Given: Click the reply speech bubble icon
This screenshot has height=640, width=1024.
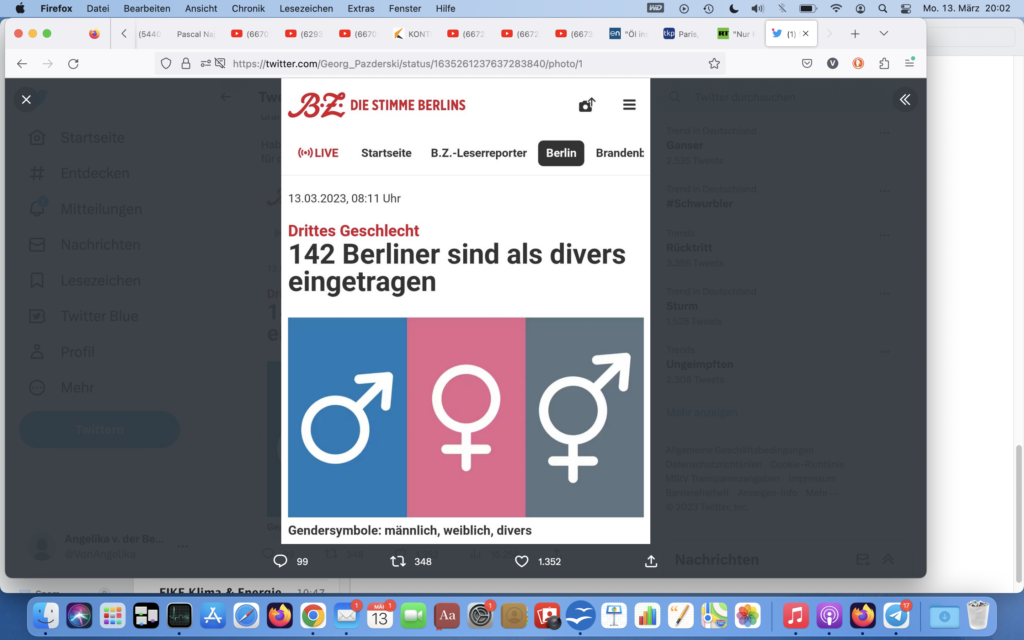Looking at the screenshot, I should [x=280, y=561].
